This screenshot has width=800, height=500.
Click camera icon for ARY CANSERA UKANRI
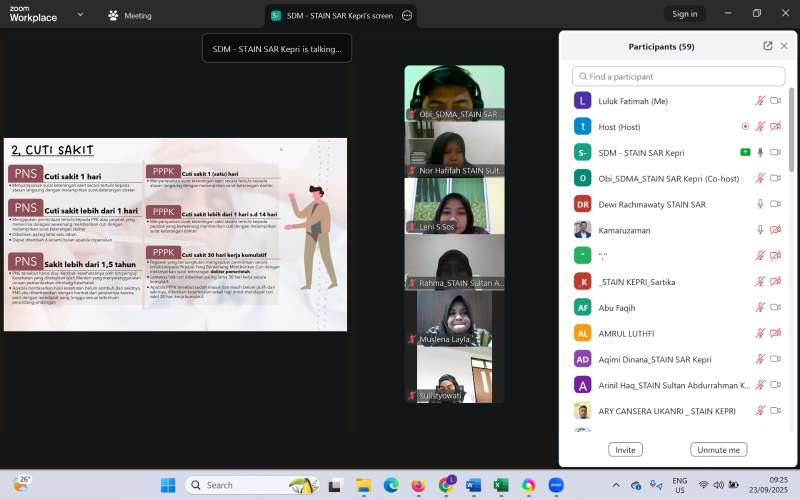pyautogui.click(x=775, y=410)
